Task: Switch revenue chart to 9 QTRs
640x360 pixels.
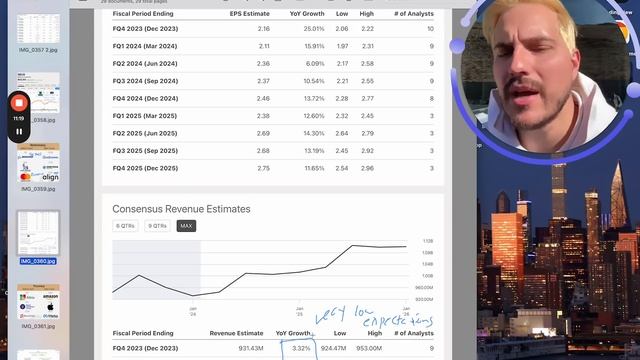Action: coord(158,226)
